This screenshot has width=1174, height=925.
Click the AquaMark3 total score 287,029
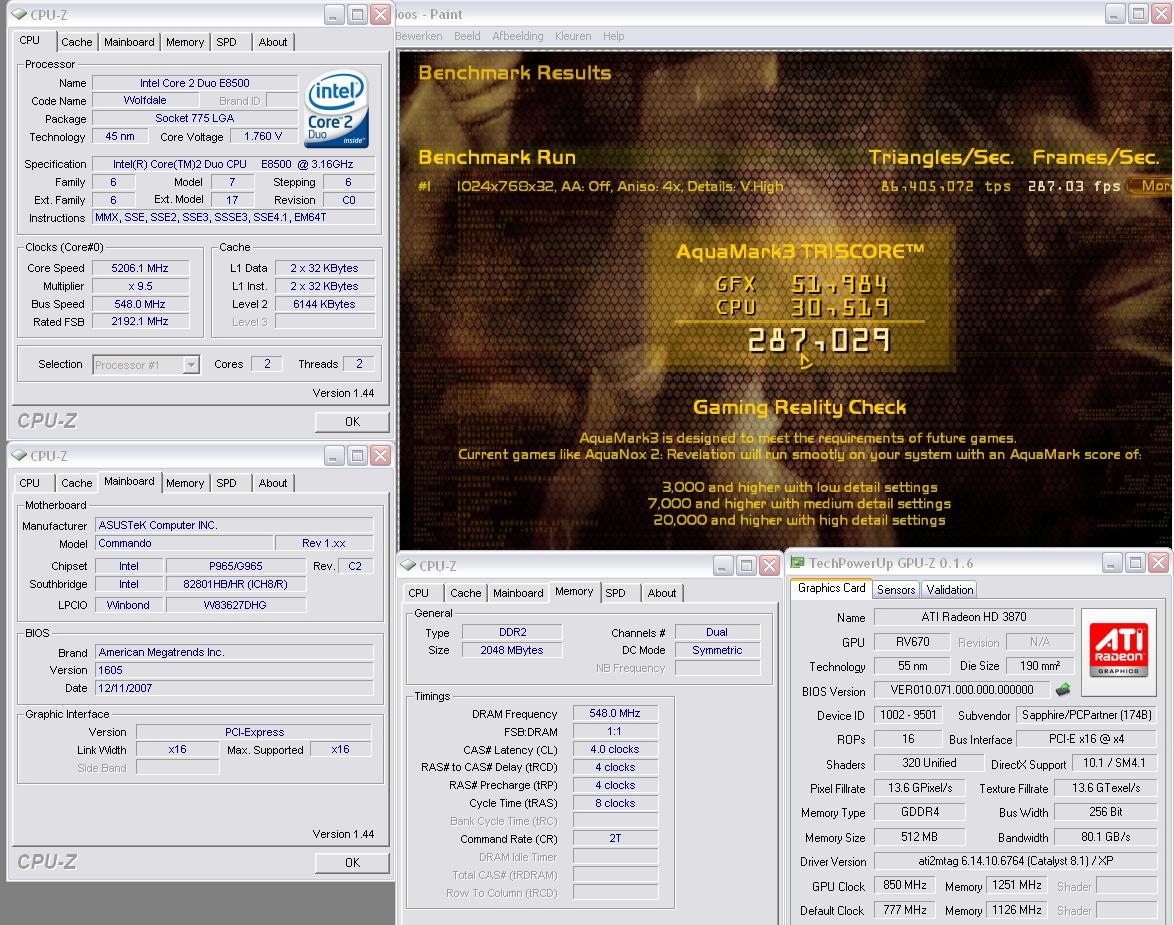pos(819,341)
